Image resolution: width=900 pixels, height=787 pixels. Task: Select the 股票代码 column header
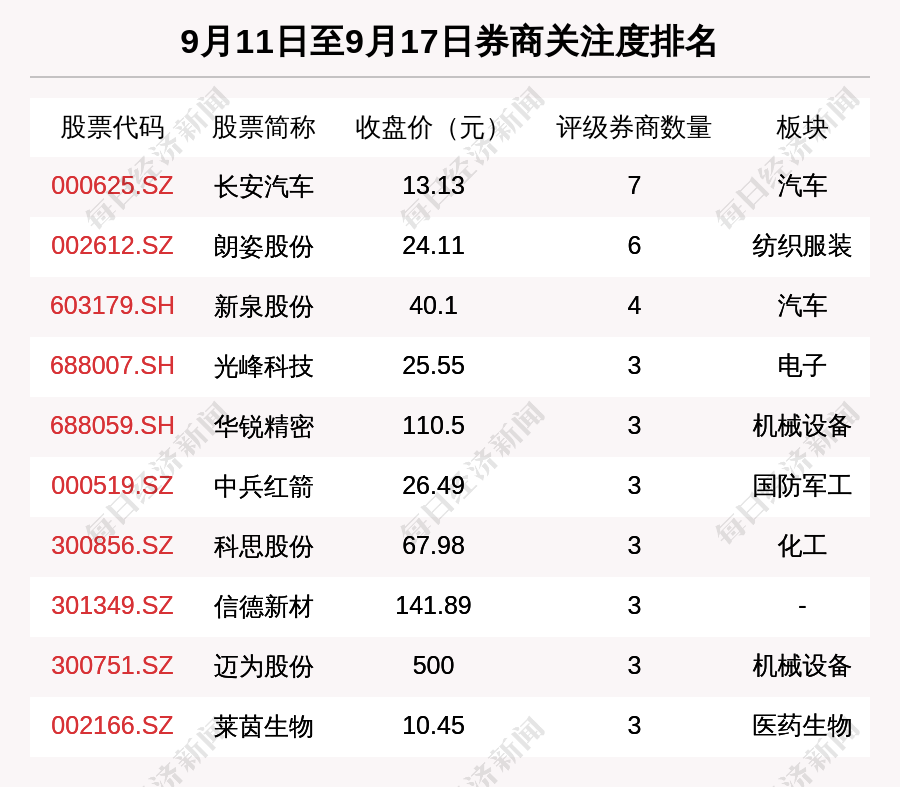pos(112,127)
